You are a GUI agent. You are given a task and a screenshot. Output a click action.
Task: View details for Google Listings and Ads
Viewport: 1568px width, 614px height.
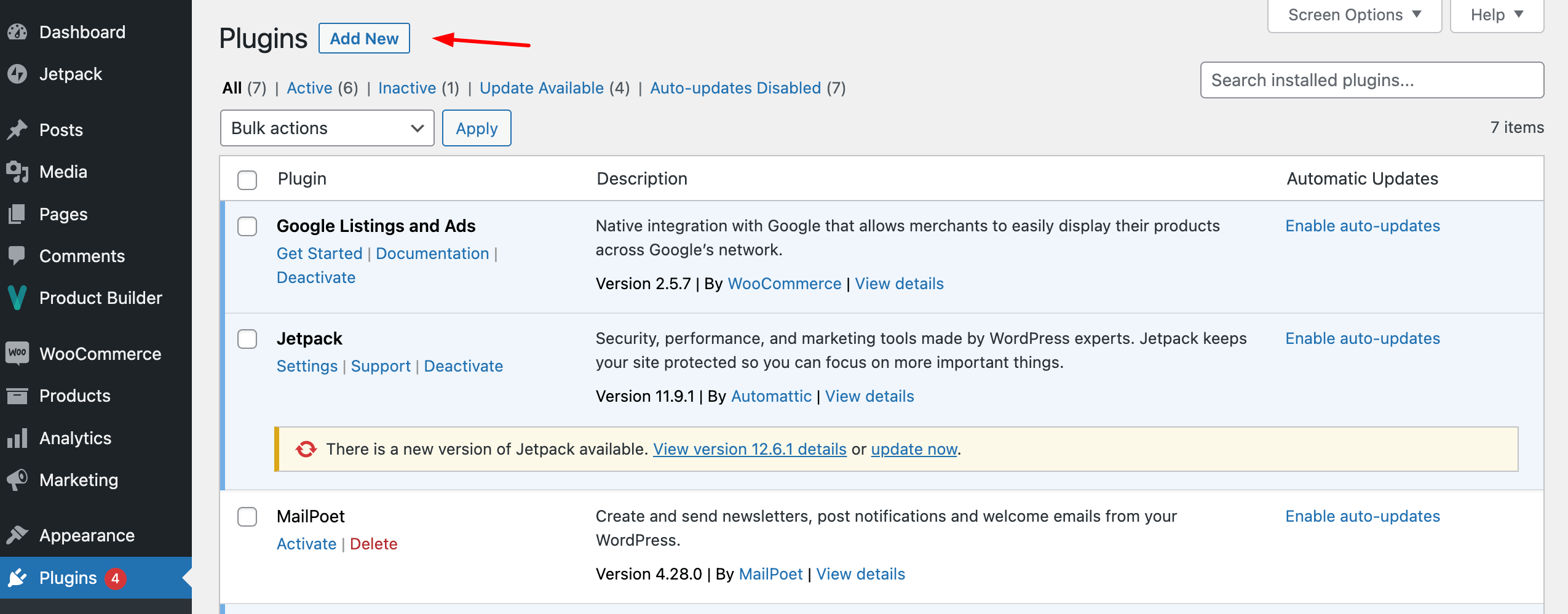point(899,284)
